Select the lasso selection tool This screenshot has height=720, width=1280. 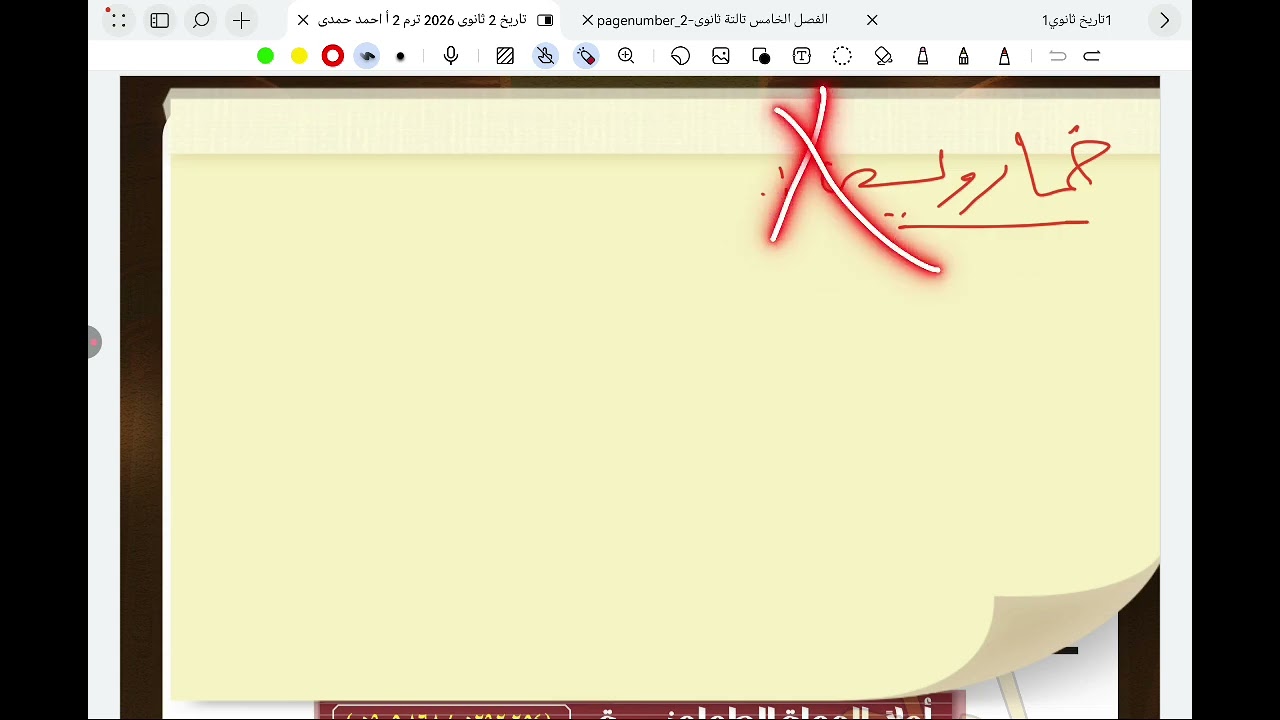pyautogui.click(x=842, y=56)
